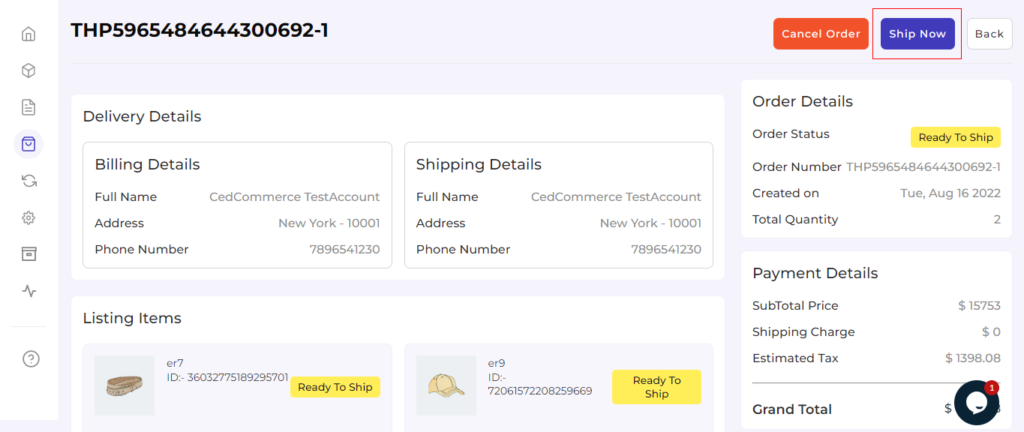Click the Ready To Ship order status badge
The height and width of the screenshot is (432, 1024).
point(955,138)
